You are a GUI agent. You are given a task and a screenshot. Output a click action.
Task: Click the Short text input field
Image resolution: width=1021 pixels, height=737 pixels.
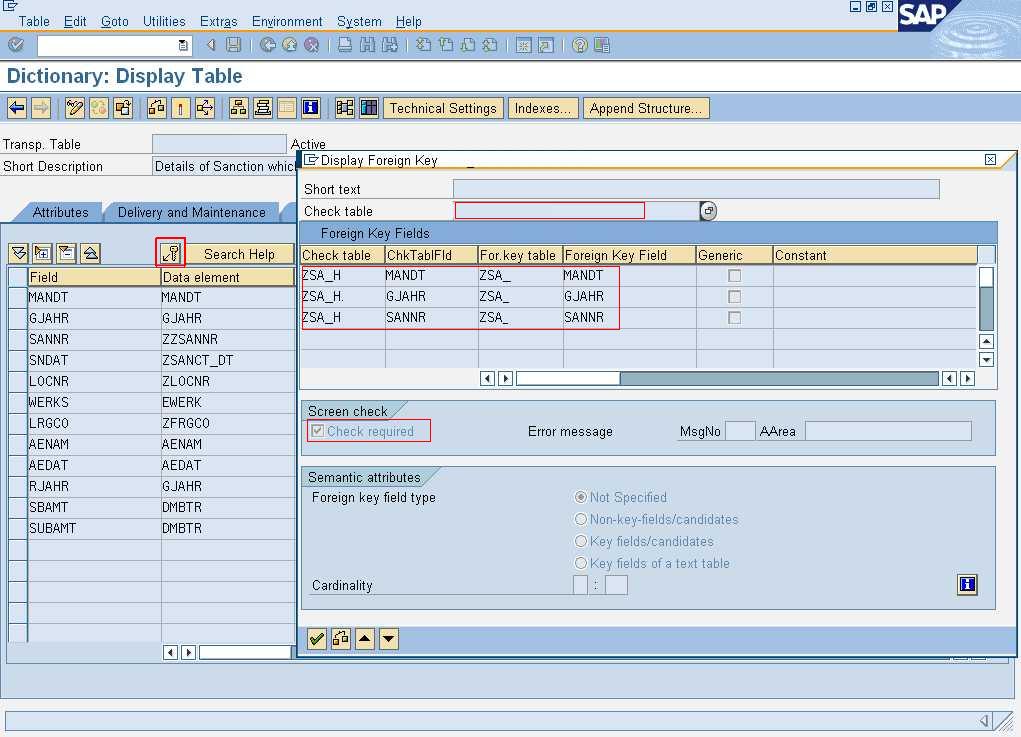pyautogui.click(x=700, y=188)
